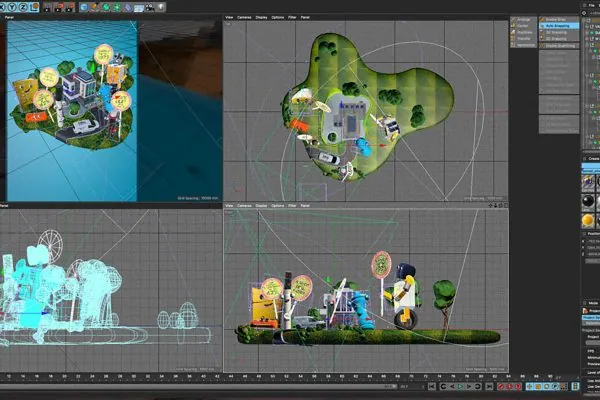Click the end frame field beside playback

pos(410,387)
